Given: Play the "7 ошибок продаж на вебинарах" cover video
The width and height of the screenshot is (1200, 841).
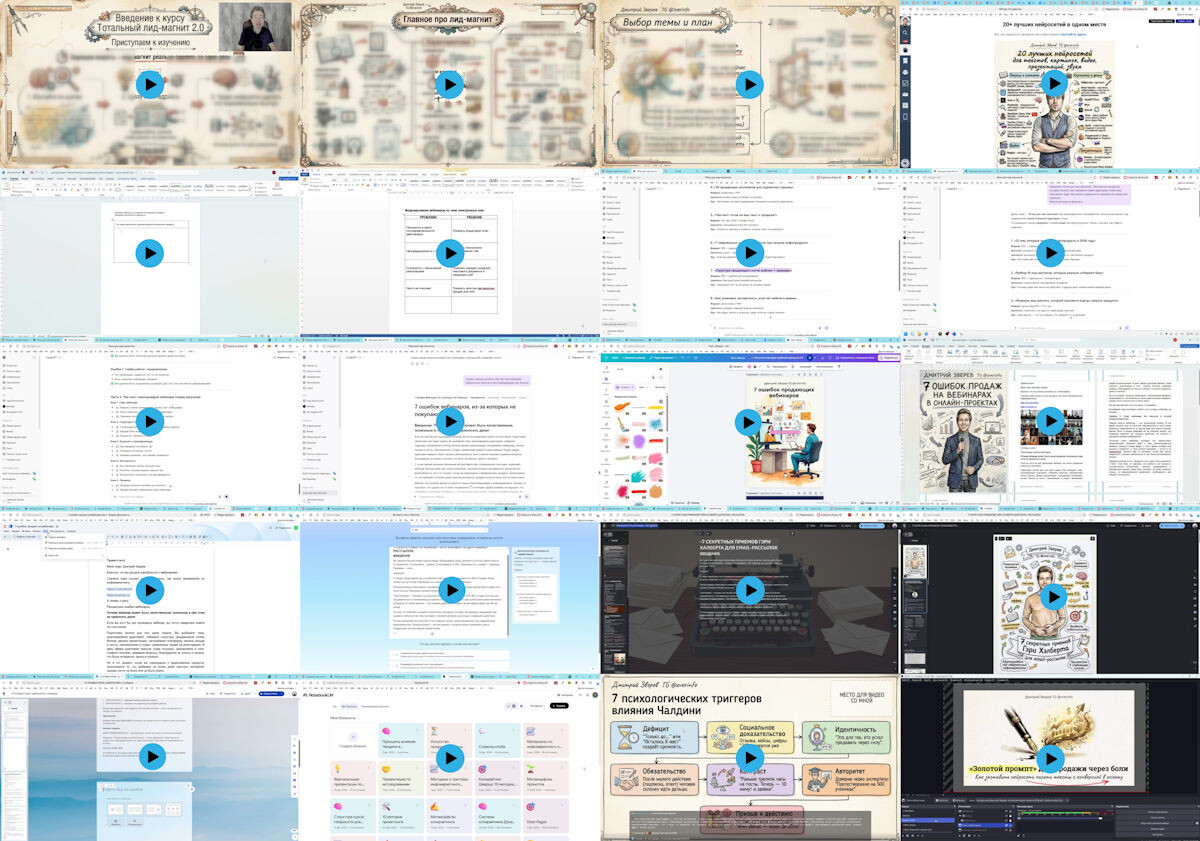Looking at the screenshot, I should point(1050,421).
